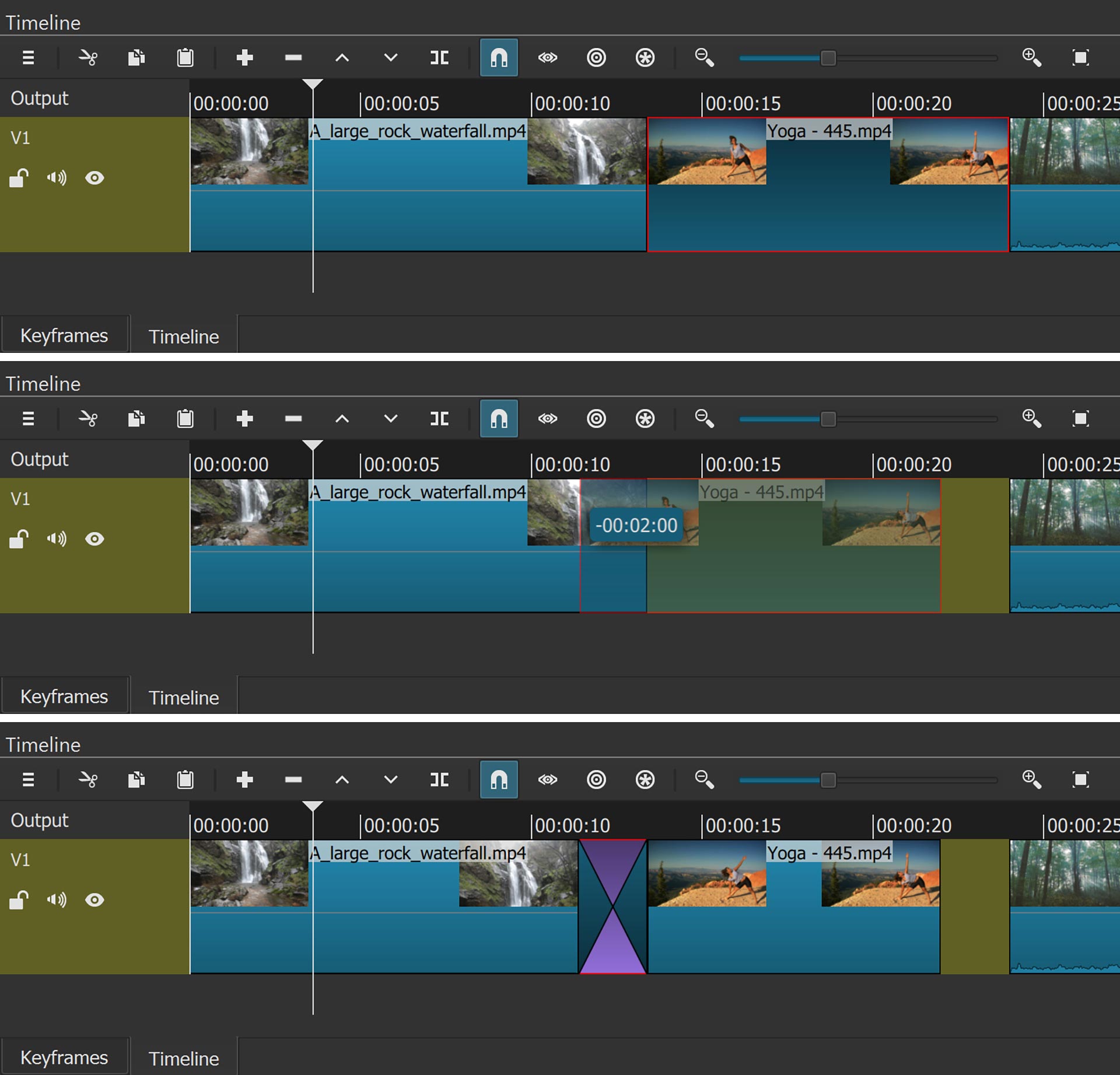Toggle snapping with the magnet icon
The image size is (1120, 1075).
499,57
